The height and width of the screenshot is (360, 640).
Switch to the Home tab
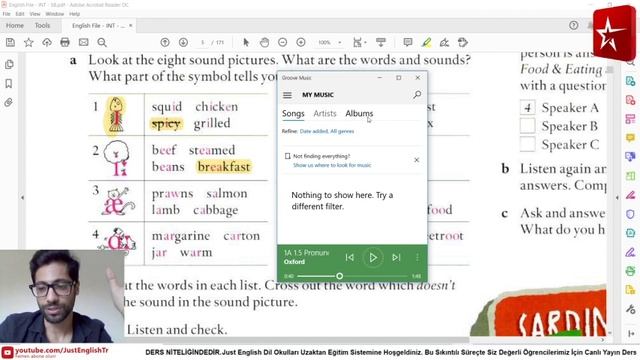(15, 25)
